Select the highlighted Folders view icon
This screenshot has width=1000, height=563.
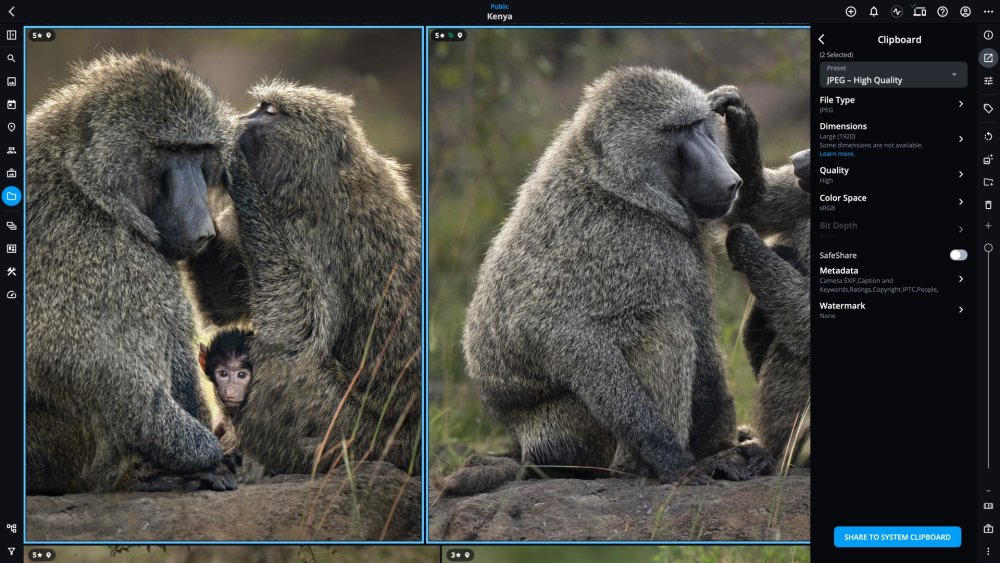point(11,196)
